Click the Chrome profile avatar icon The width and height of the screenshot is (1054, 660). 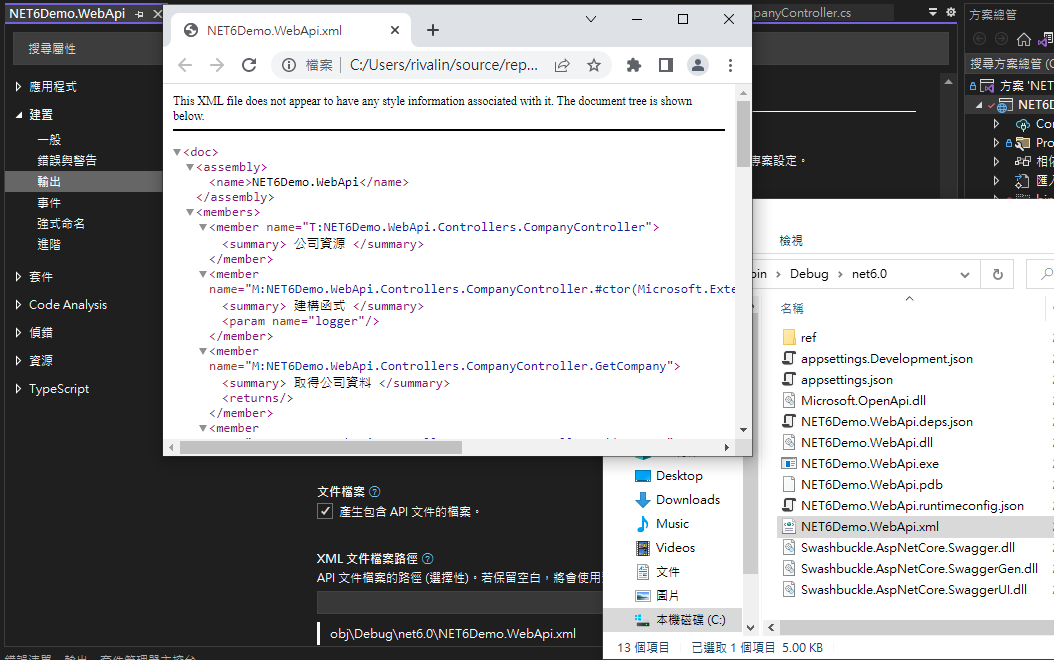coord(698,65)
